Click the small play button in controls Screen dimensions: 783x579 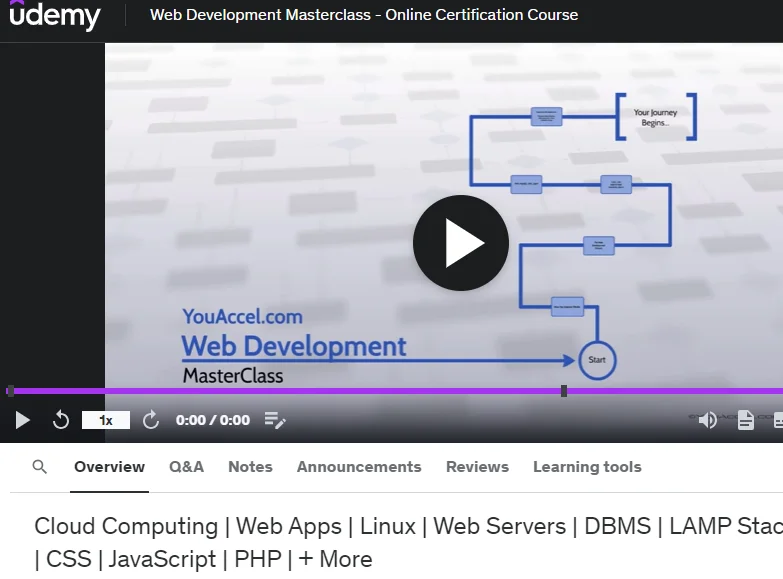(x=22, y=420)
